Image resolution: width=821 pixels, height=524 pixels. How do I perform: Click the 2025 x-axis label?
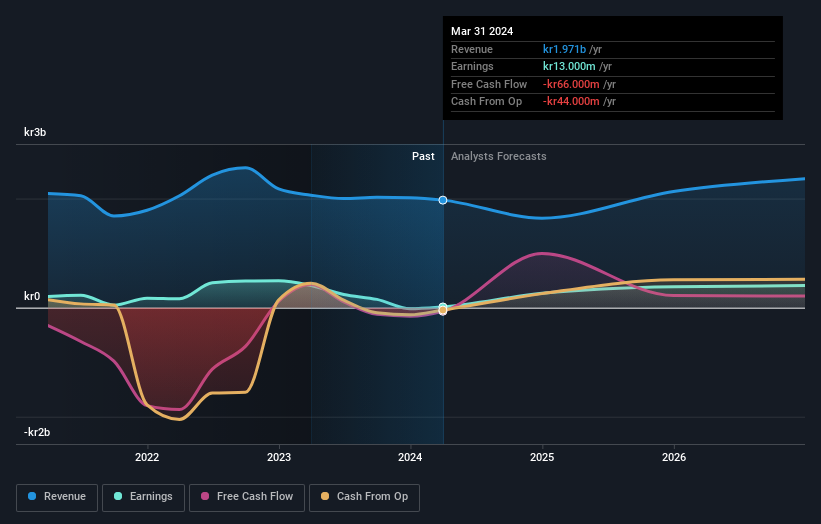click(x=542, y=457)
